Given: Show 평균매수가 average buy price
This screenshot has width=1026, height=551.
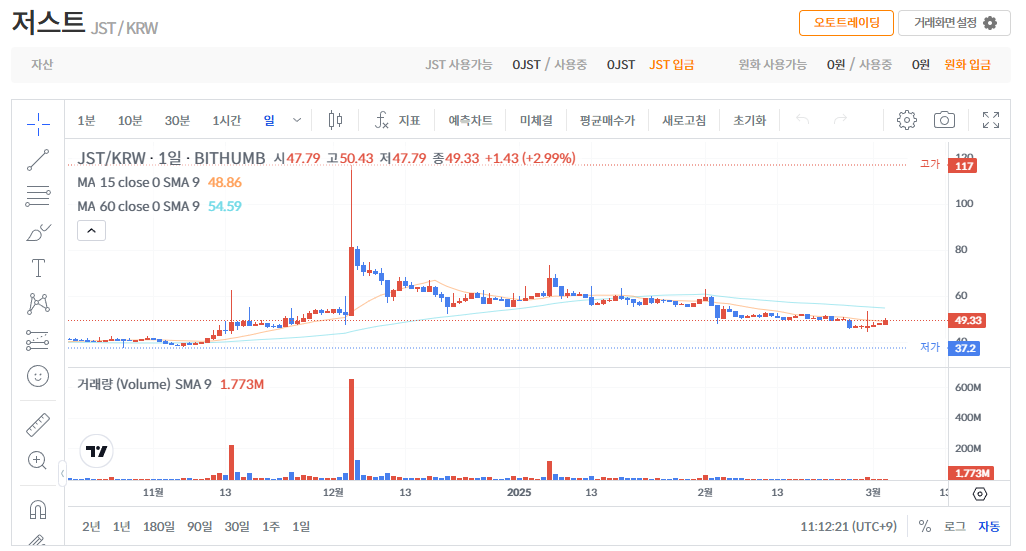Looking at the screenshot, I should 607,120.
